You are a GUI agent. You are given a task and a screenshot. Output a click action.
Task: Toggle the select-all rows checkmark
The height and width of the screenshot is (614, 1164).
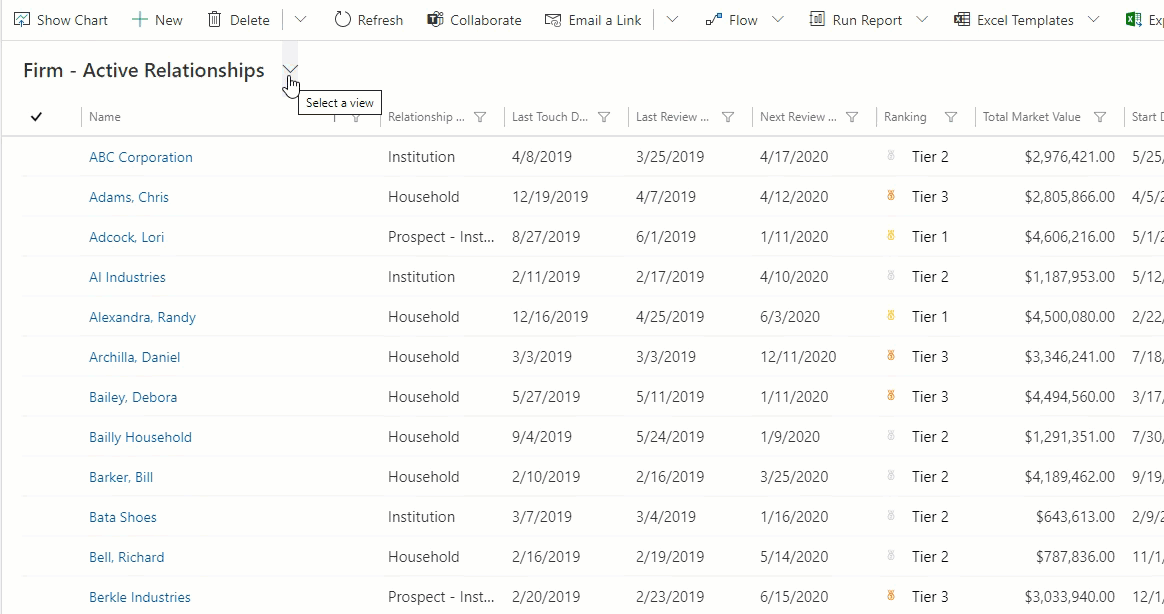coord(37,117)
